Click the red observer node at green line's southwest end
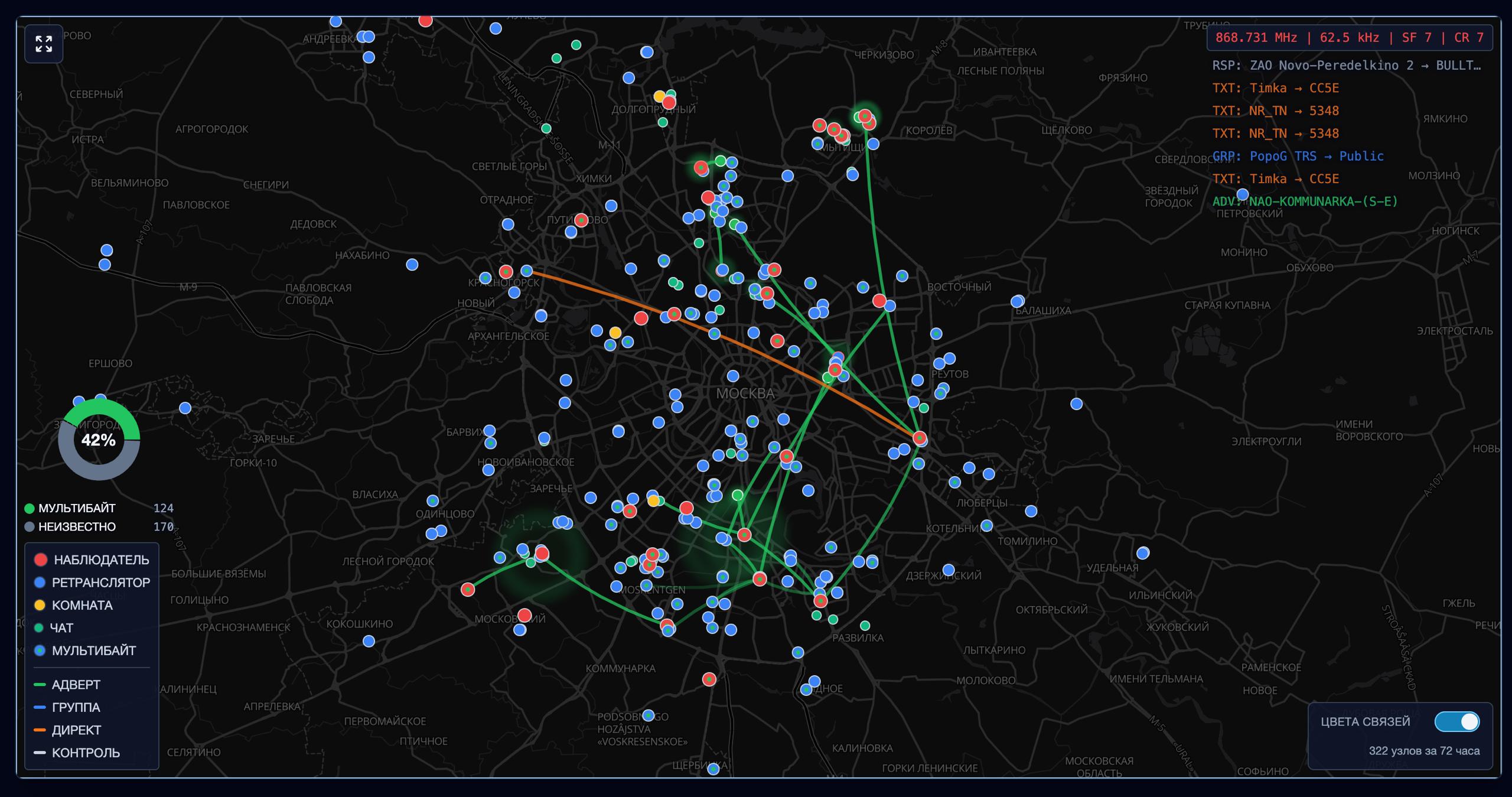 468,590
